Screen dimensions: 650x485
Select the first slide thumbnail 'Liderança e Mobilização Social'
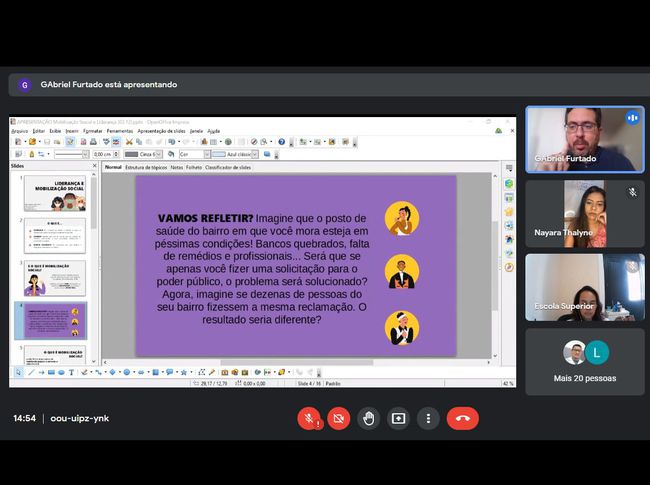tap(54, 194)
